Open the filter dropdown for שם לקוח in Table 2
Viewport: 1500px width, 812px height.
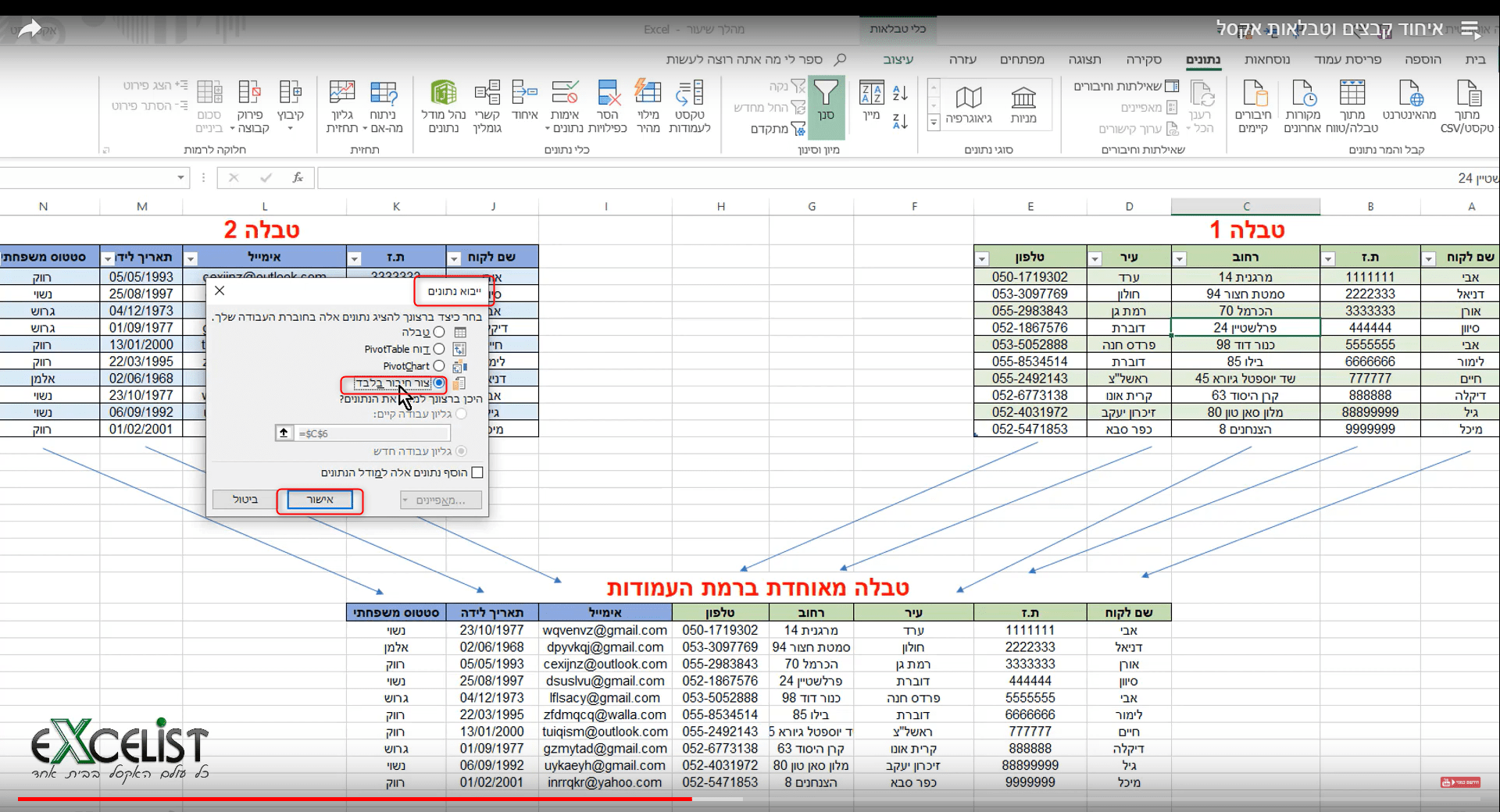tap(455, 258)
